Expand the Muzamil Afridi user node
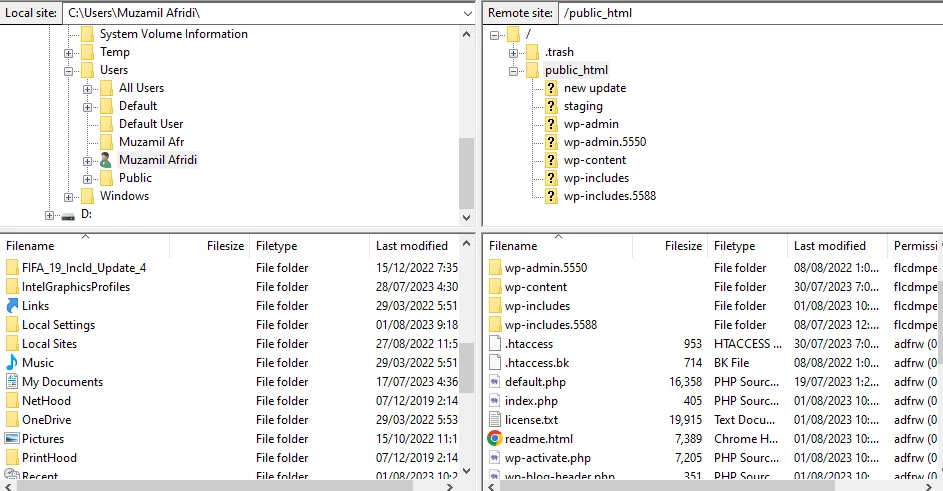943x491 pixels. [x=88, y=161]
